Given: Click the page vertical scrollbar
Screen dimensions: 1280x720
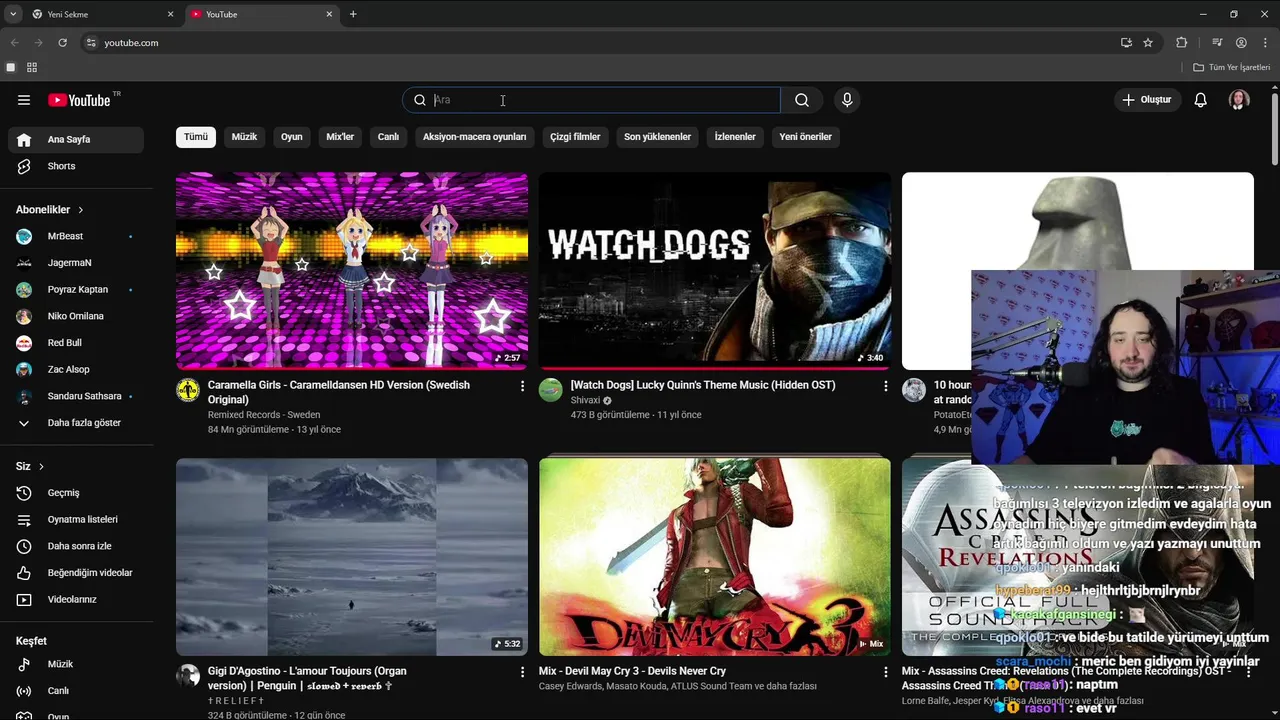Looking at the screenshot, I should (x=1275, y=130).
